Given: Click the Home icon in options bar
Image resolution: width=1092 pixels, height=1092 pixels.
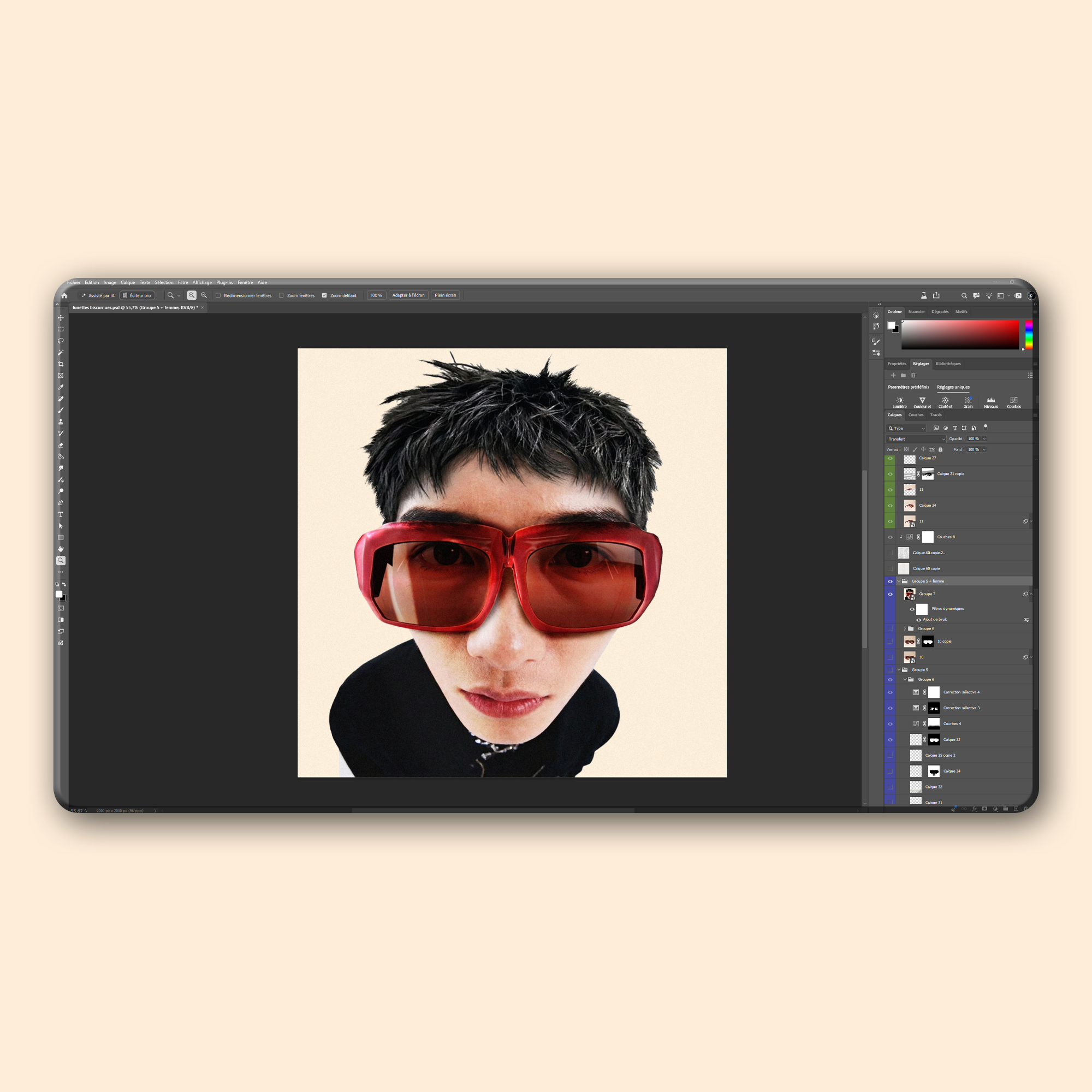Looking at the screenshot, I should tap(64, 295).
